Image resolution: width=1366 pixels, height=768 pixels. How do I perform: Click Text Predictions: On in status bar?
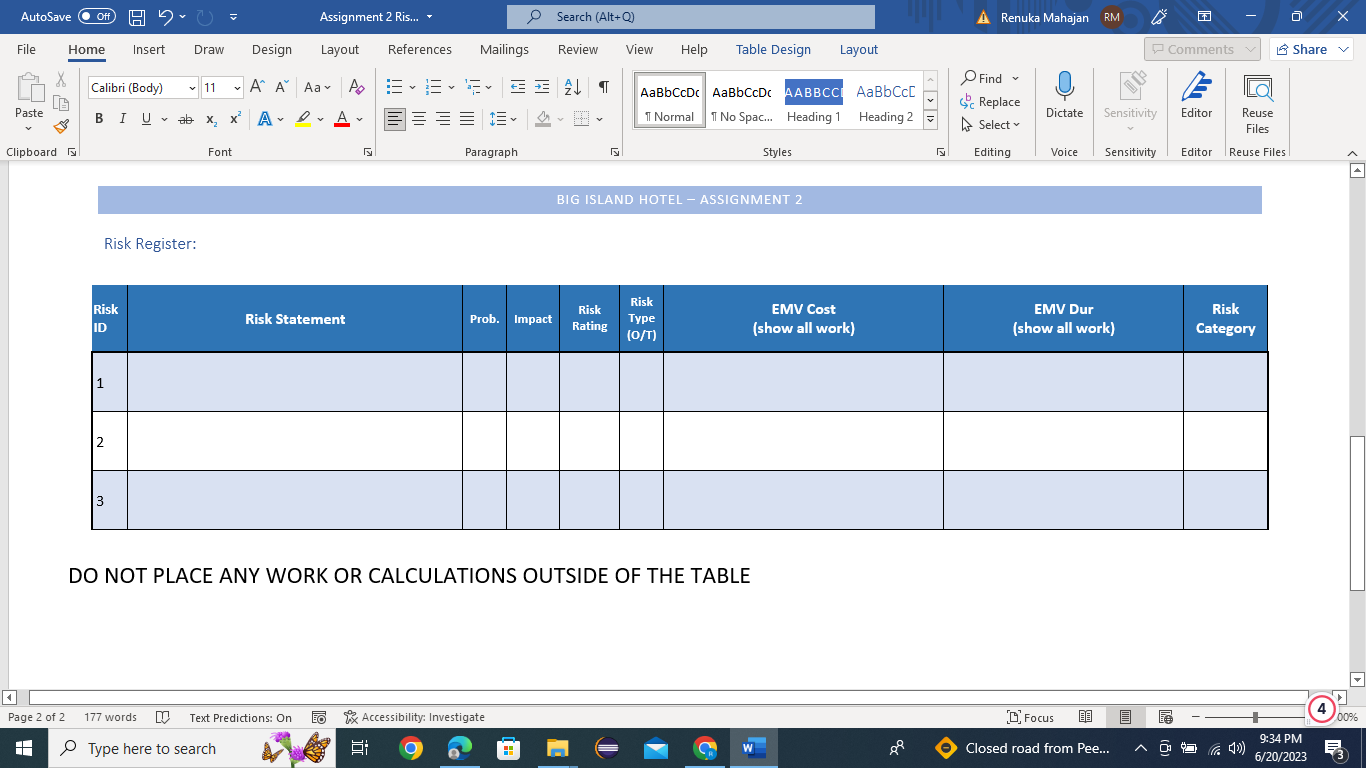click(240, 717)
